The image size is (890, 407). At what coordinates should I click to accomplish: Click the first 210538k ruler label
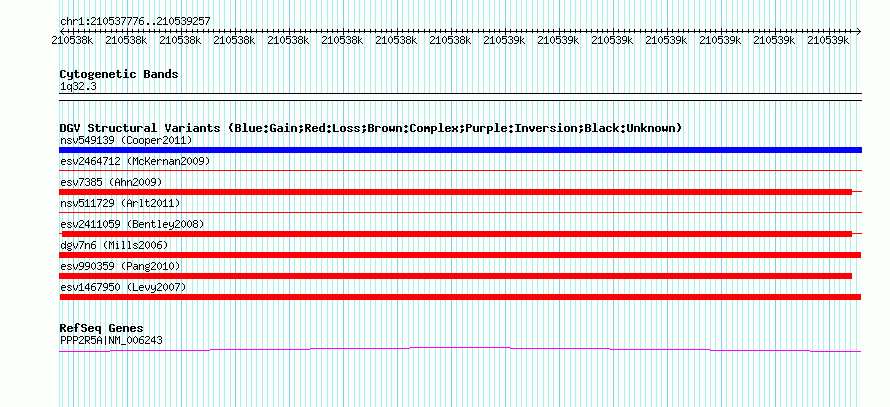73,40
